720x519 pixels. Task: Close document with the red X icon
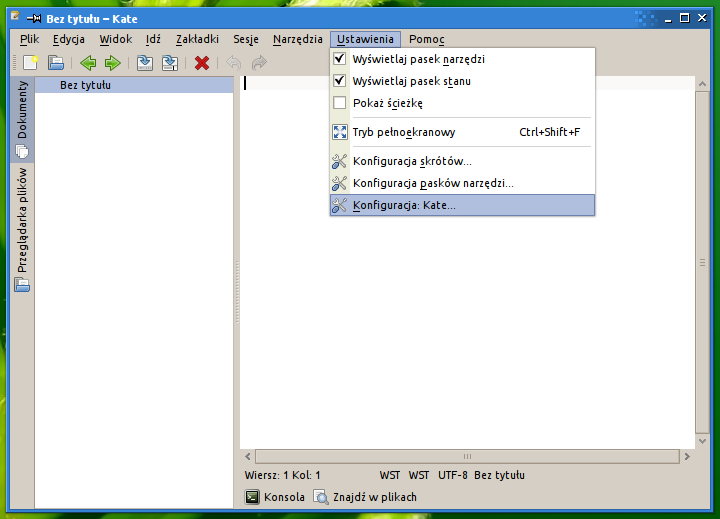click(202, 62)
